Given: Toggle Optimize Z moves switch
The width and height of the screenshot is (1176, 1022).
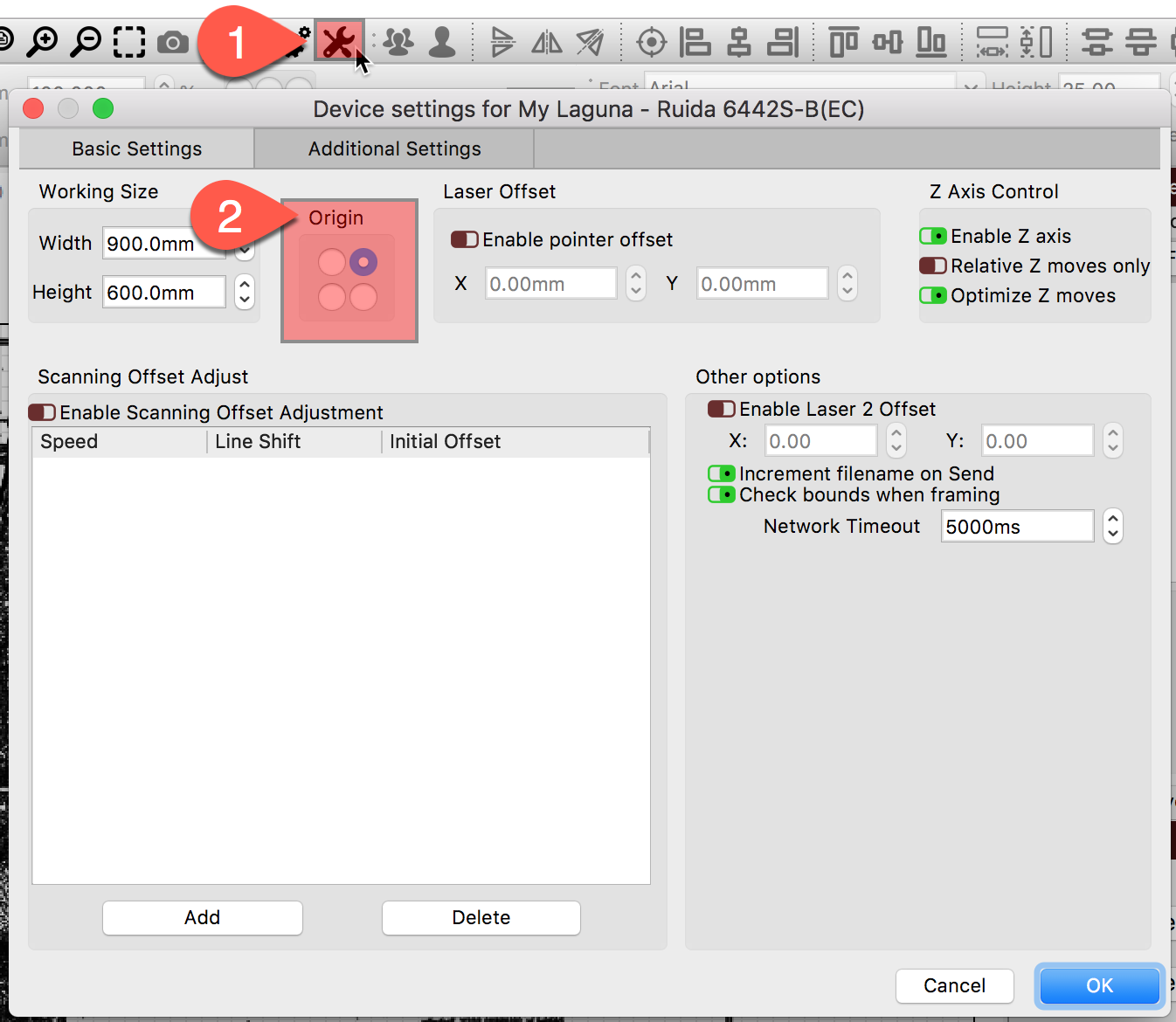Looking at the screenshot, I should (933, 295).
